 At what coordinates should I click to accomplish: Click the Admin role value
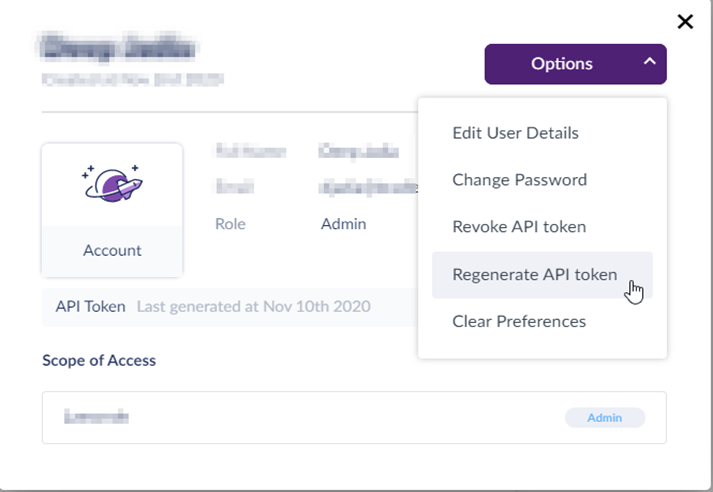[343, 224]
